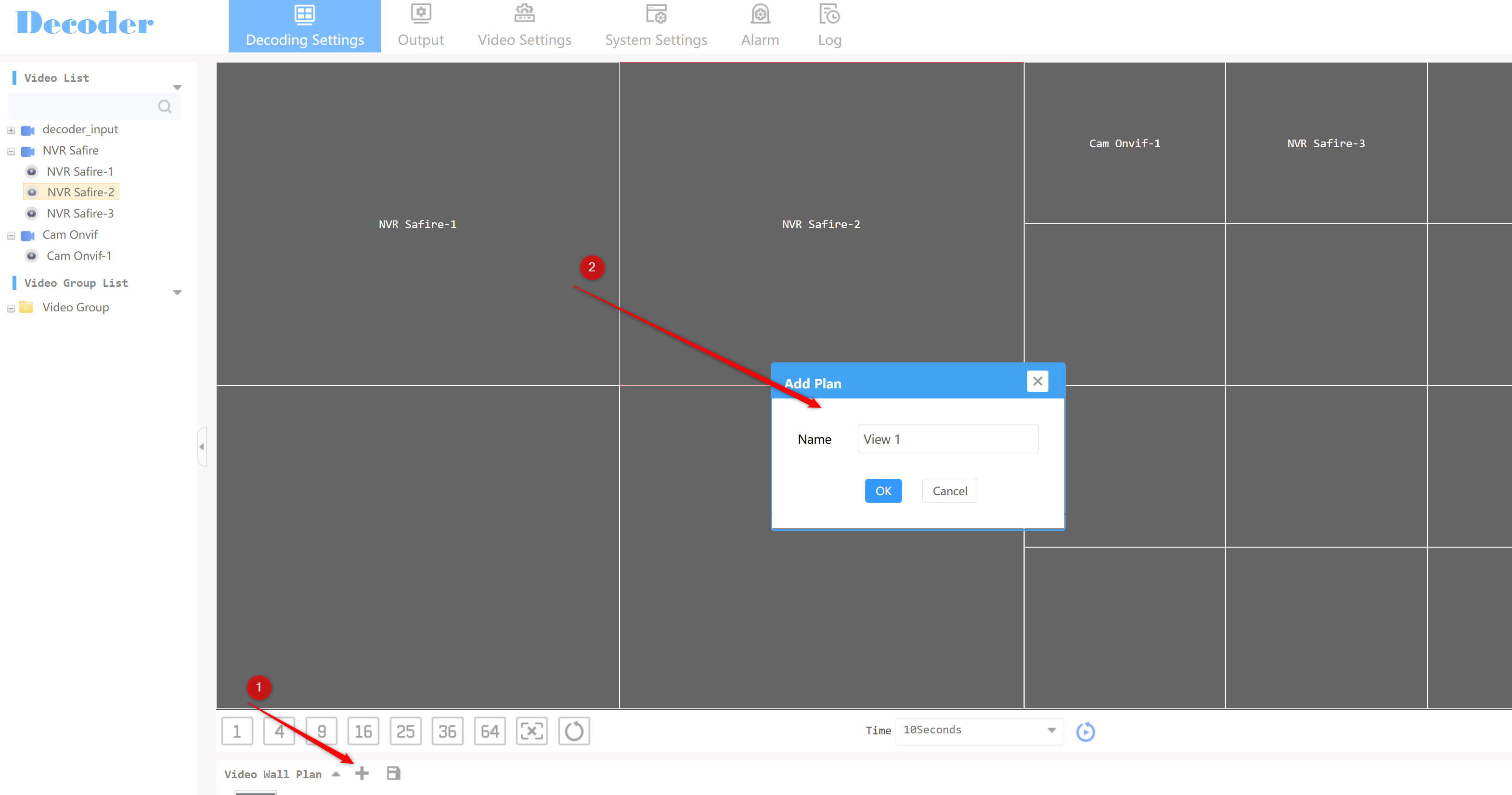The width and height of the screenshot is (1512, 795).
Task: Close the Add Plan dialog
Action: pyautogui.click(x=1037, y=381)
